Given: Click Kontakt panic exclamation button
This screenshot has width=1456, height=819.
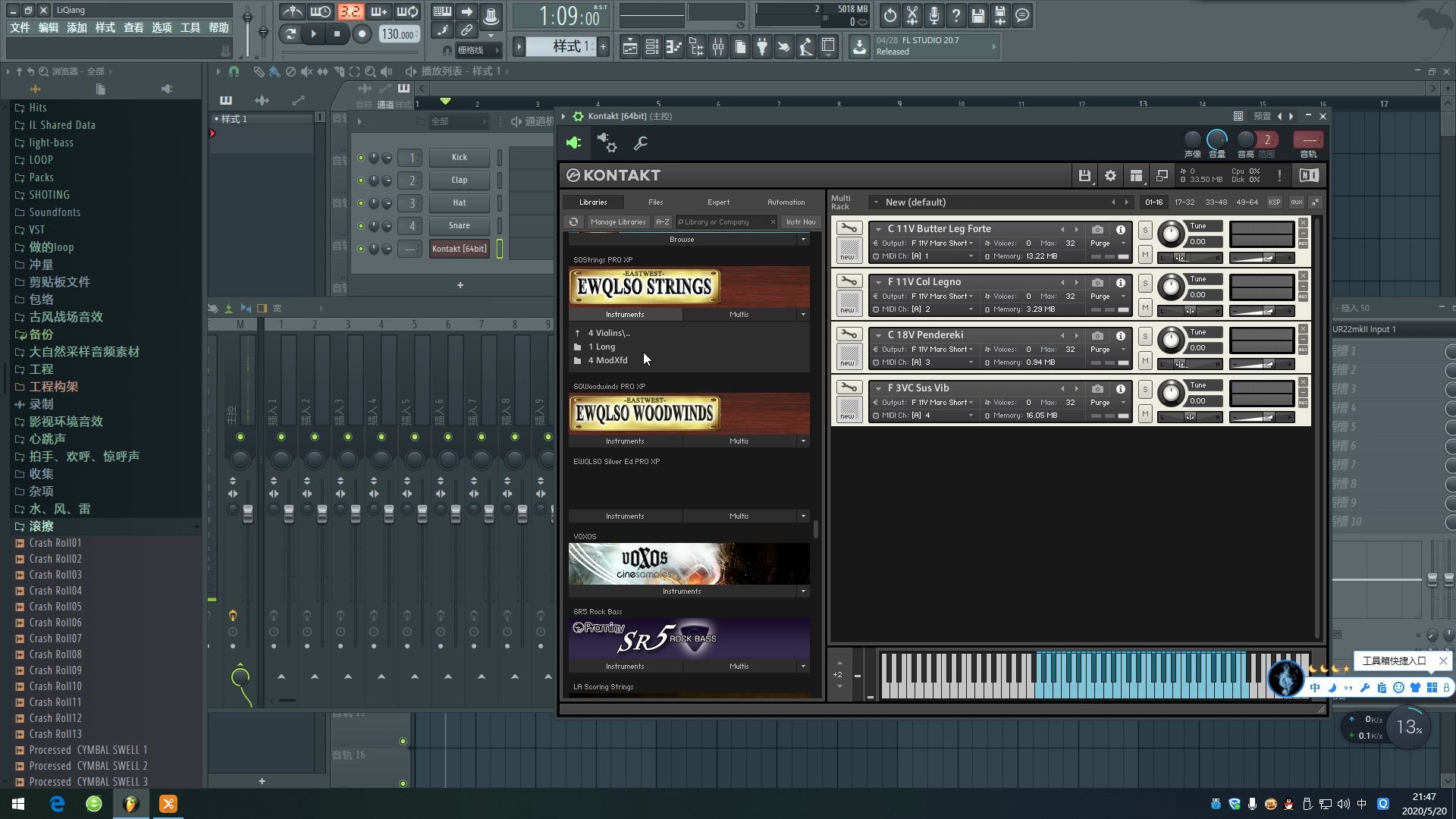Looking at the screenshot, I should click(1279, 176).
